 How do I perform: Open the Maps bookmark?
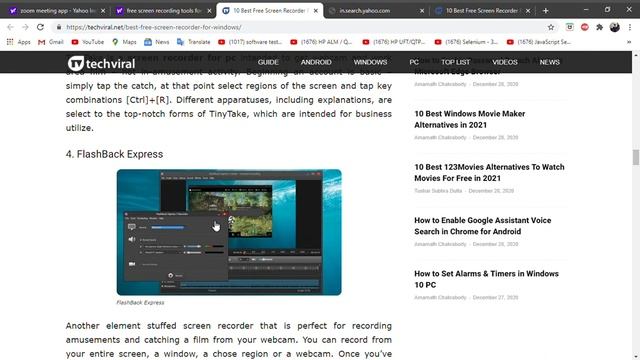point(124,42)
